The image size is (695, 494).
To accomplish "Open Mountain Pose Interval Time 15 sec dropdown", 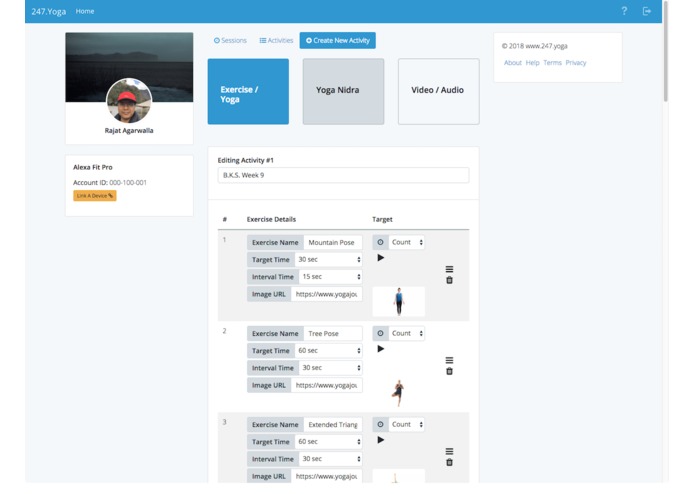I will pyautogui.click(x=331, y=277).
